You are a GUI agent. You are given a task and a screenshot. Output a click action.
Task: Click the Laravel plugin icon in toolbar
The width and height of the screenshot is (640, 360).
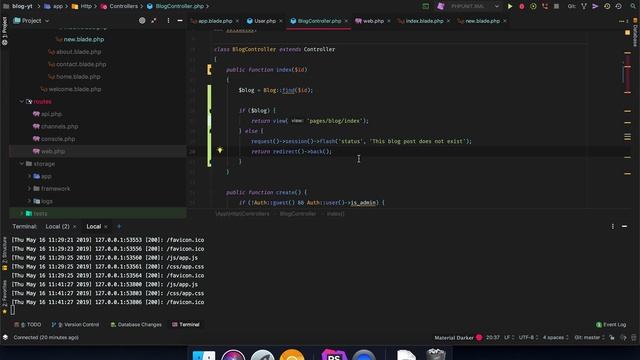[x=440, y=6]
